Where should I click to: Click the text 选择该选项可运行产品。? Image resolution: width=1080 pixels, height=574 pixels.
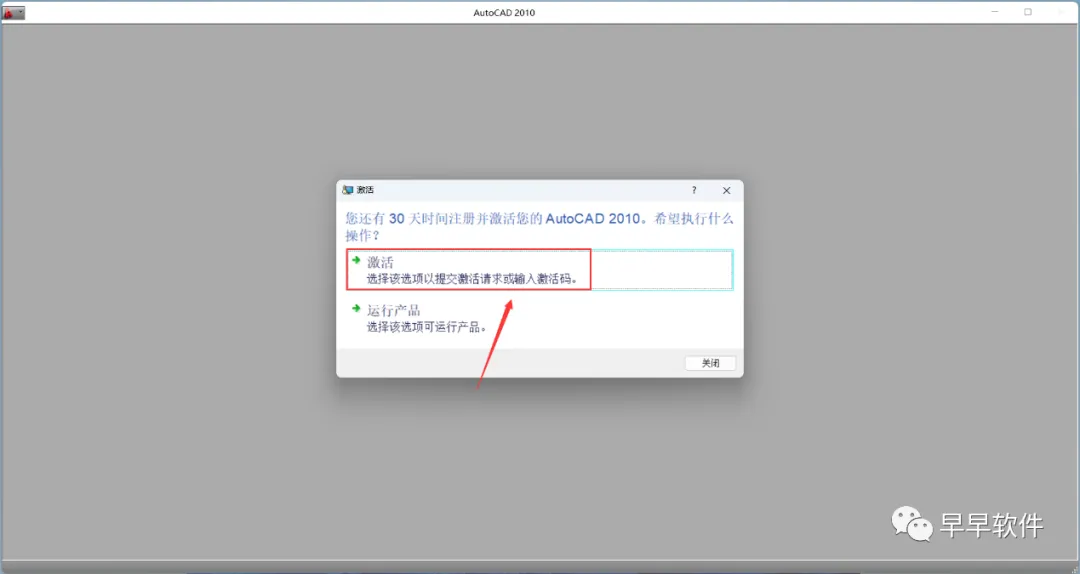427,327
